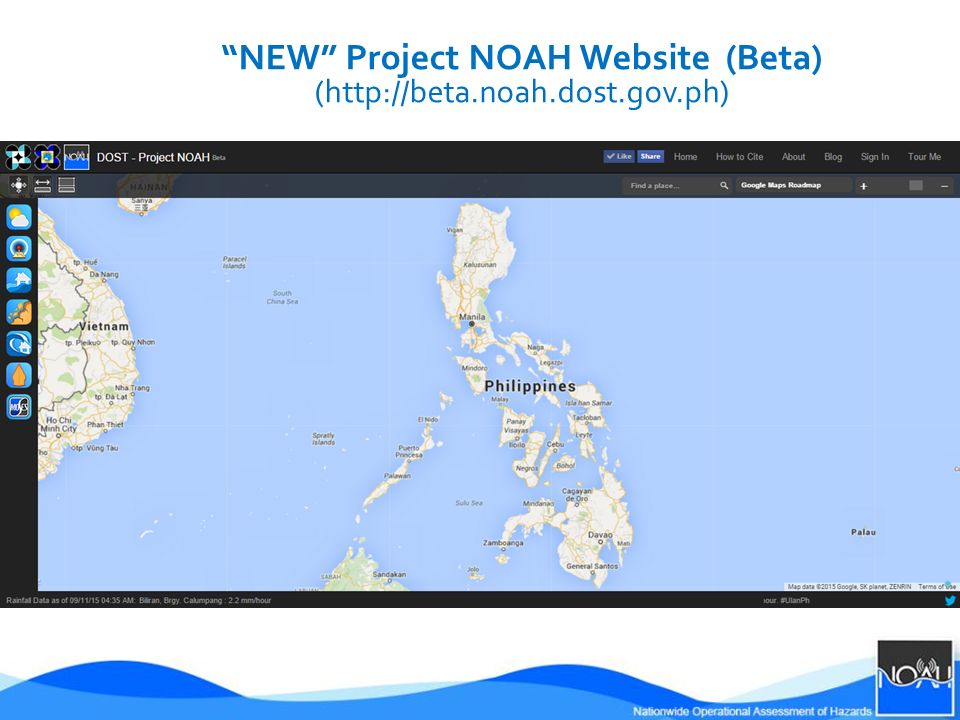Click the DOST - Project NOAH title
960x720 pixels.
[153, 157]
